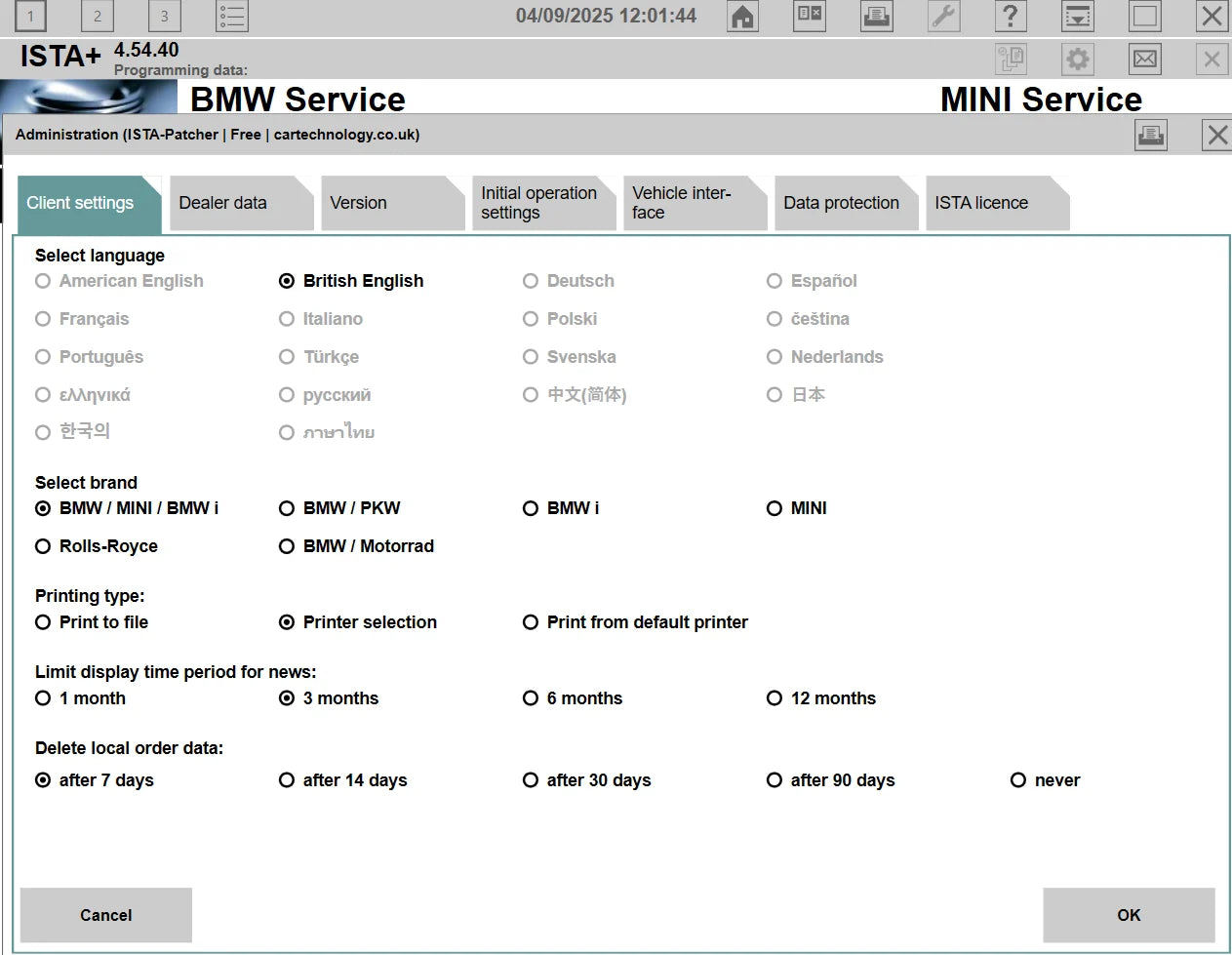Select session tab 2 at top left
Viewport: 1232px width, 955px height.
pyautogui.click(x=97, y=16)
